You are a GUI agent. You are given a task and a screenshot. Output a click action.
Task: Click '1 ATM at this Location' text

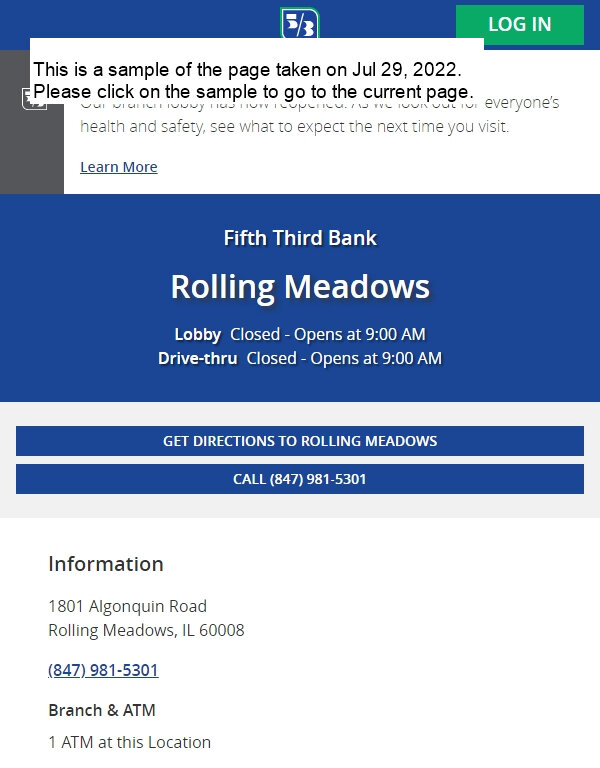(x=129, y=743)
